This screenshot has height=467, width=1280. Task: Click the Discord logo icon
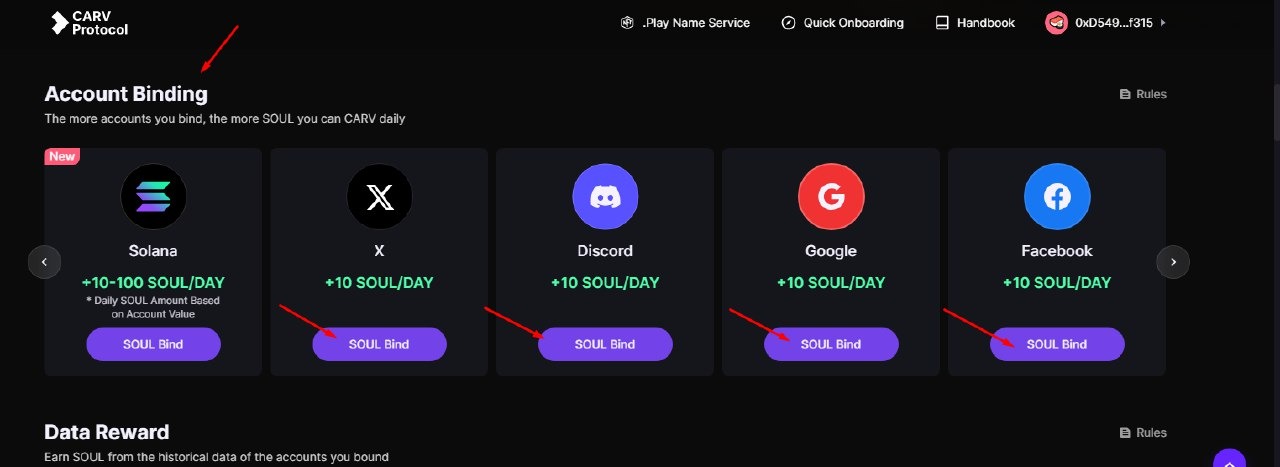click(605, 197)
